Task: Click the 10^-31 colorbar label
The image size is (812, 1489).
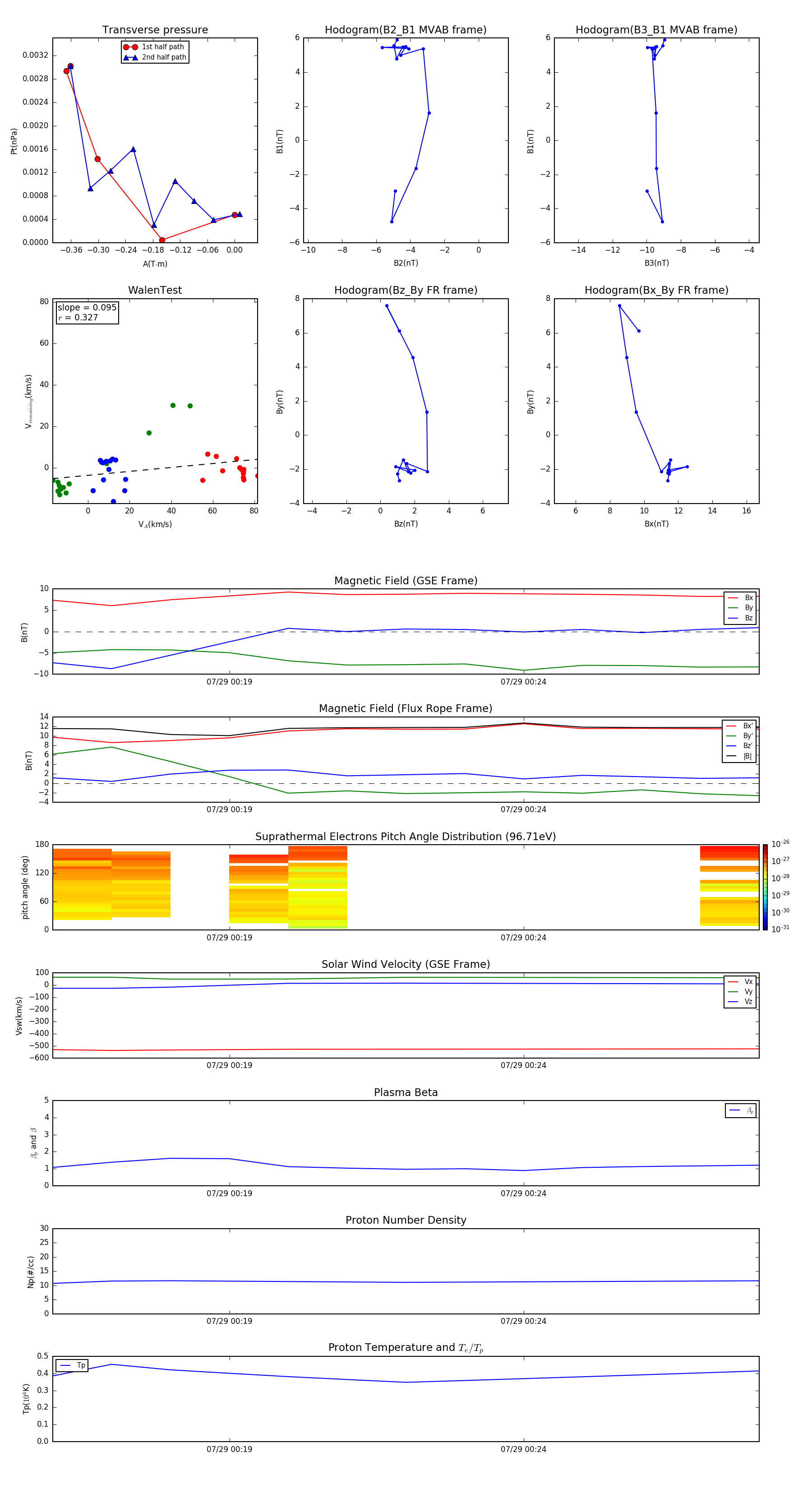Action: (780, 929)
